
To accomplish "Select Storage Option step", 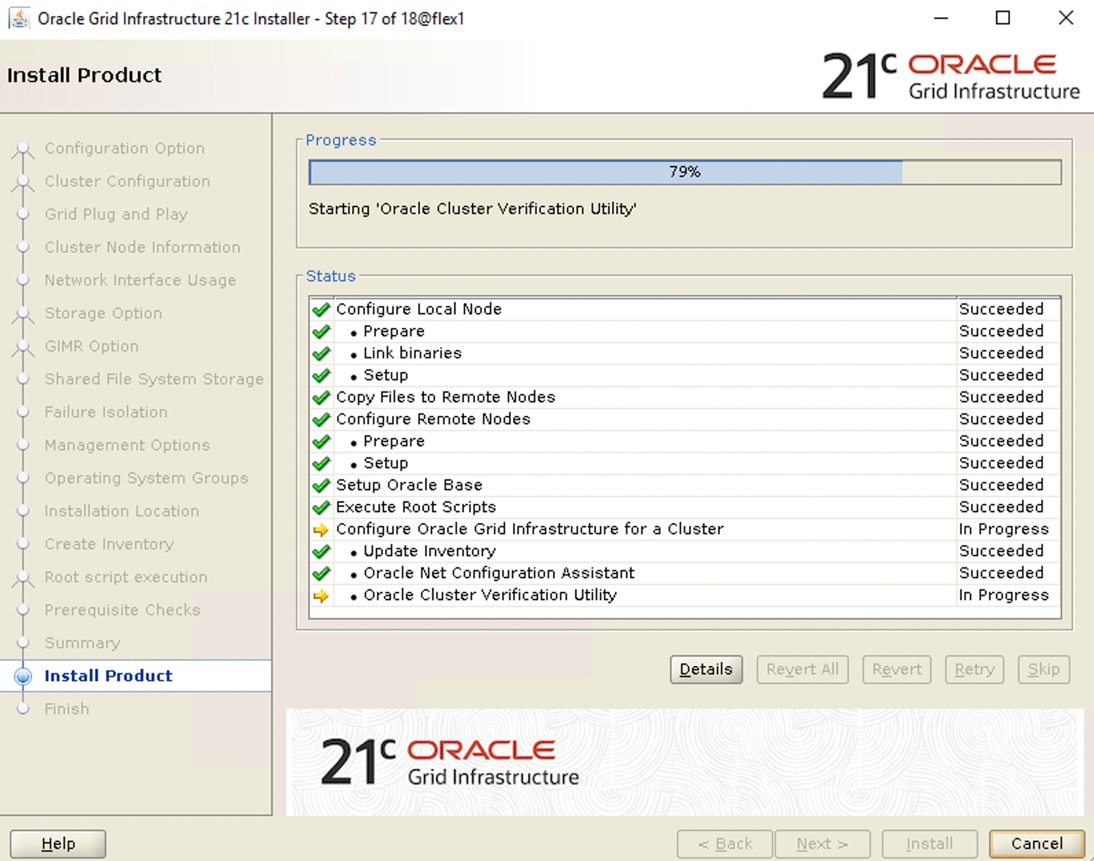I will coord(103,313).
